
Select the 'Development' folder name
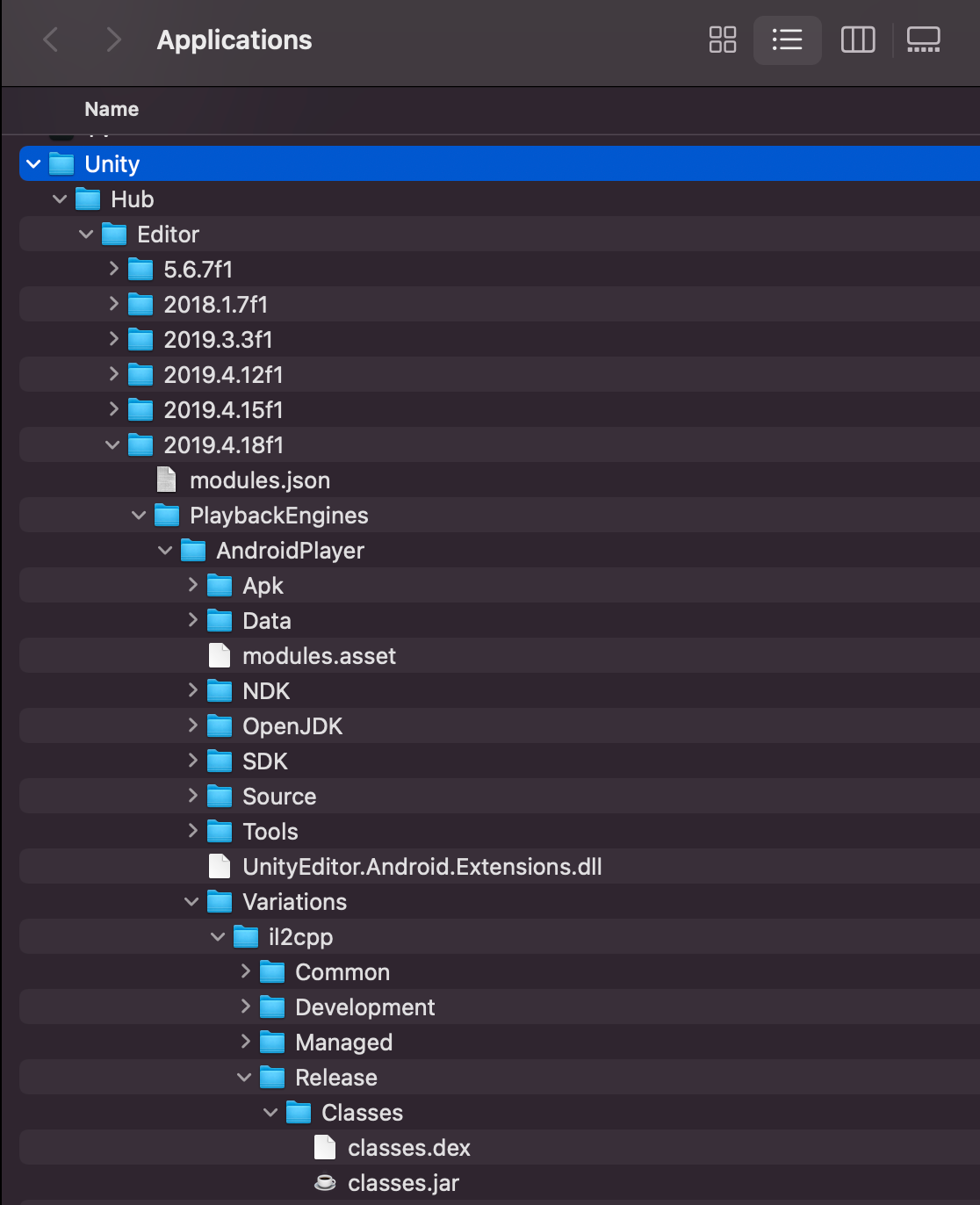tap(365, 1007)
